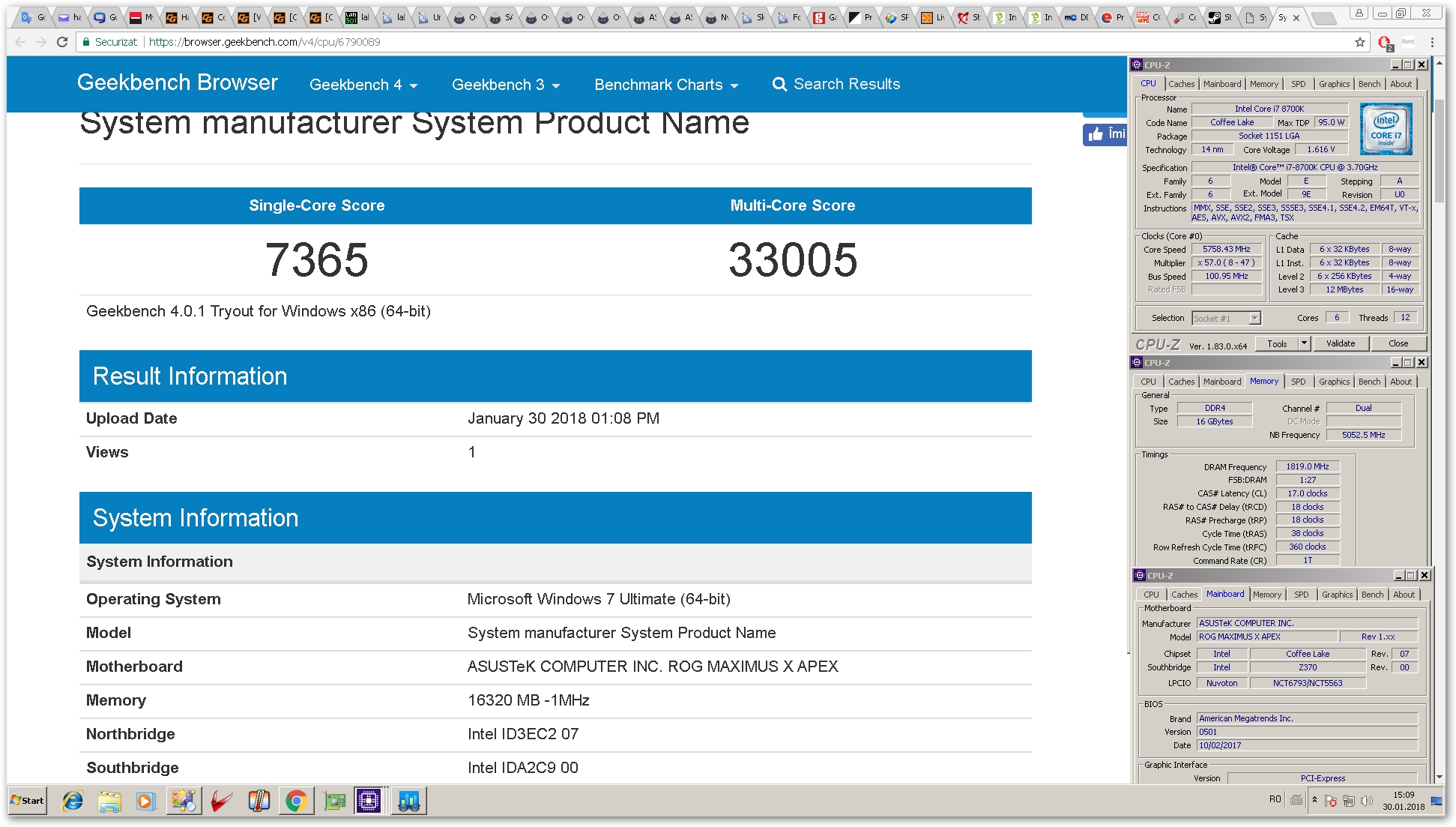Click the Search Results link
This screenshot has height=827, width=1456.
click(836, 84)
